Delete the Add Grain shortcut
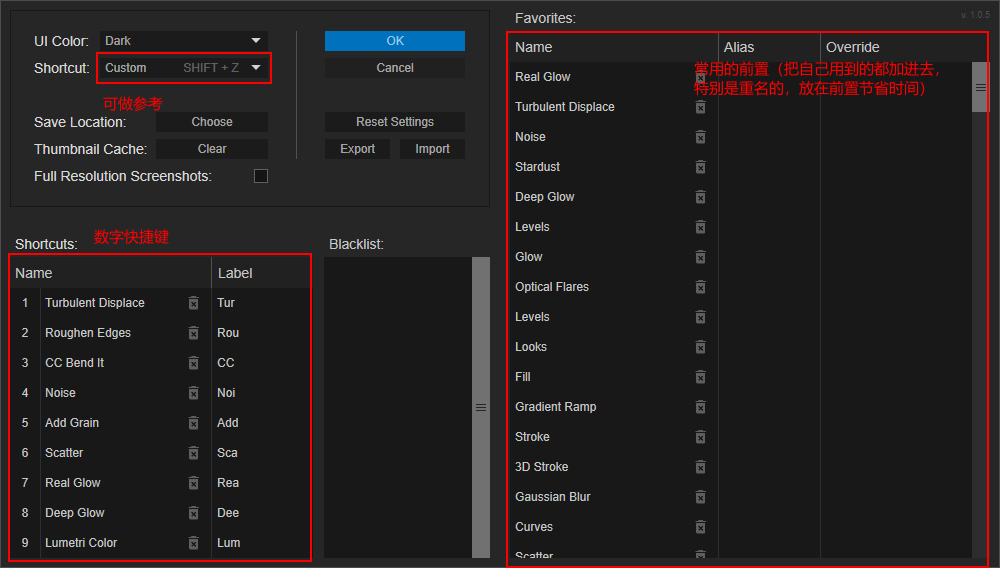This screenshot has width=1000, height=568. [193, 423]
